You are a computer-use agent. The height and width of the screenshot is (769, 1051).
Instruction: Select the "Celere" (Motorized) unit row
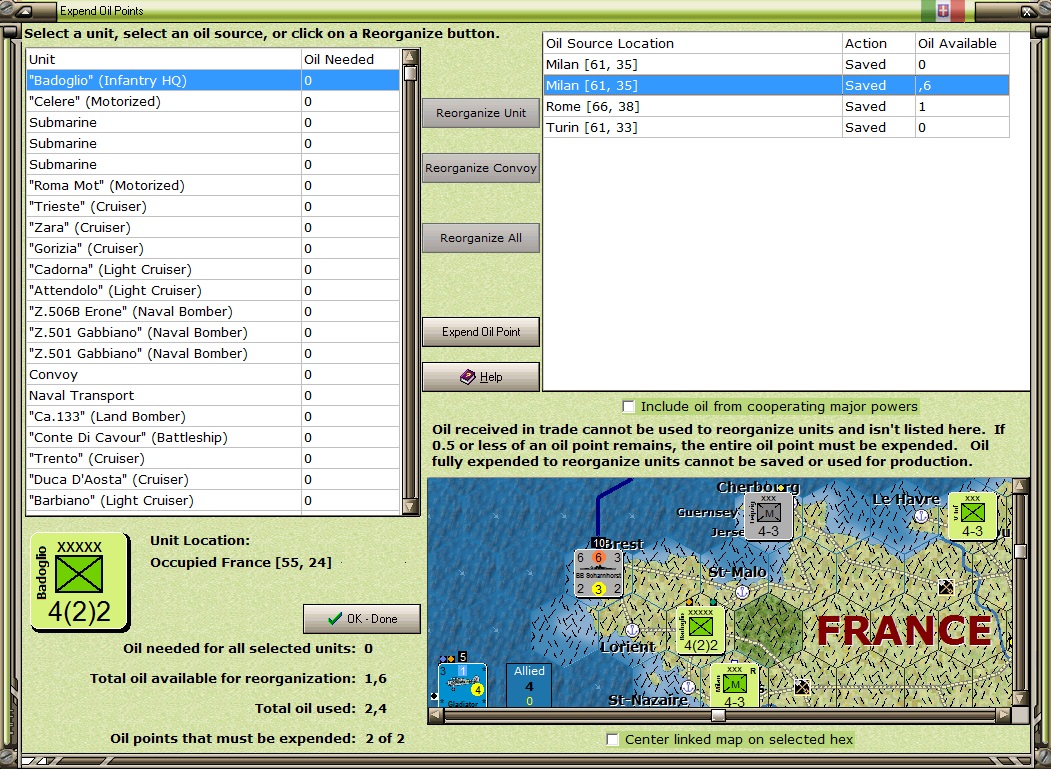(x=213, y=101)
